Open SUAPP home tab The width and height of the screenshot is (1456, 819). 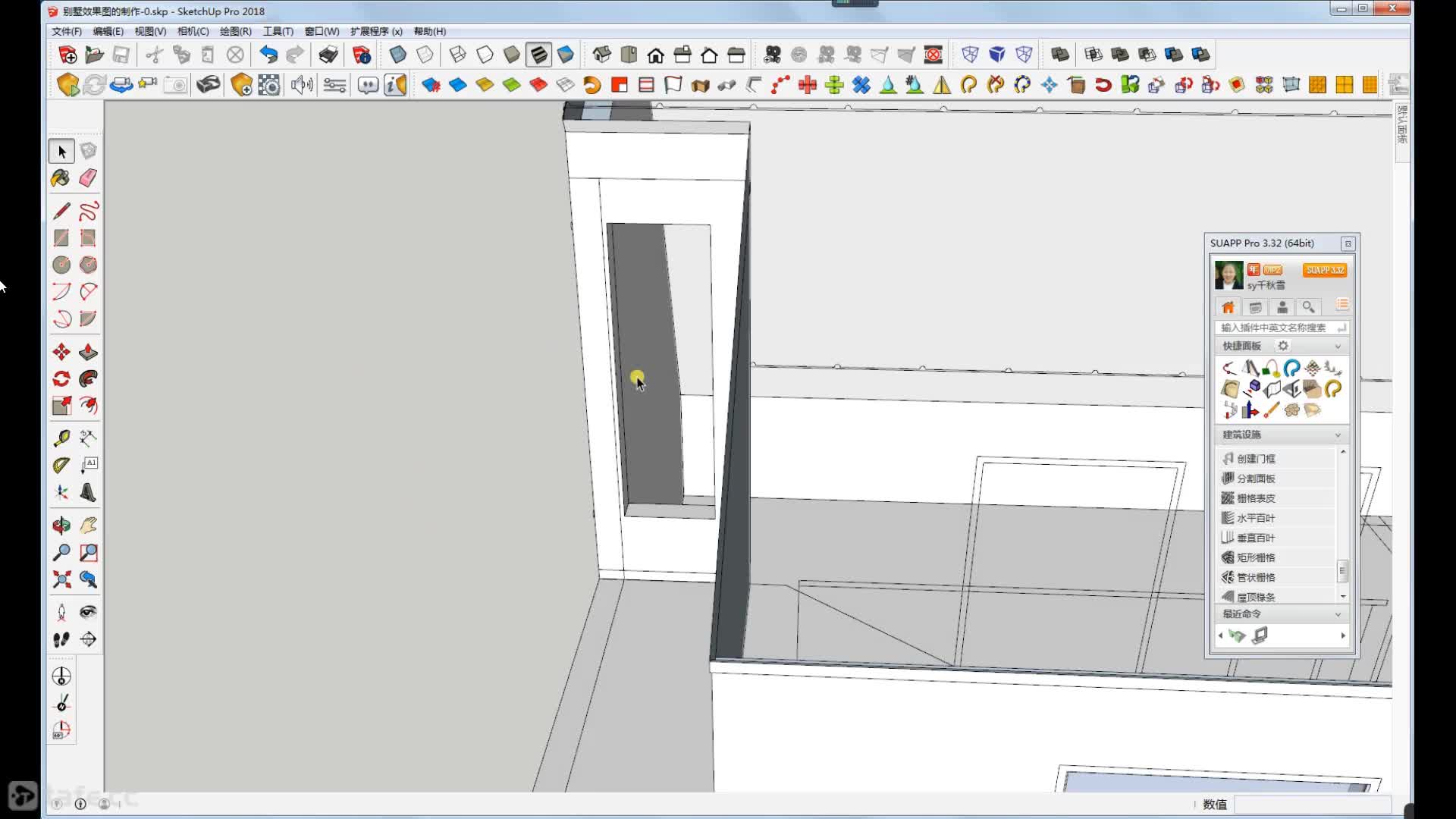click(1228, 307)
